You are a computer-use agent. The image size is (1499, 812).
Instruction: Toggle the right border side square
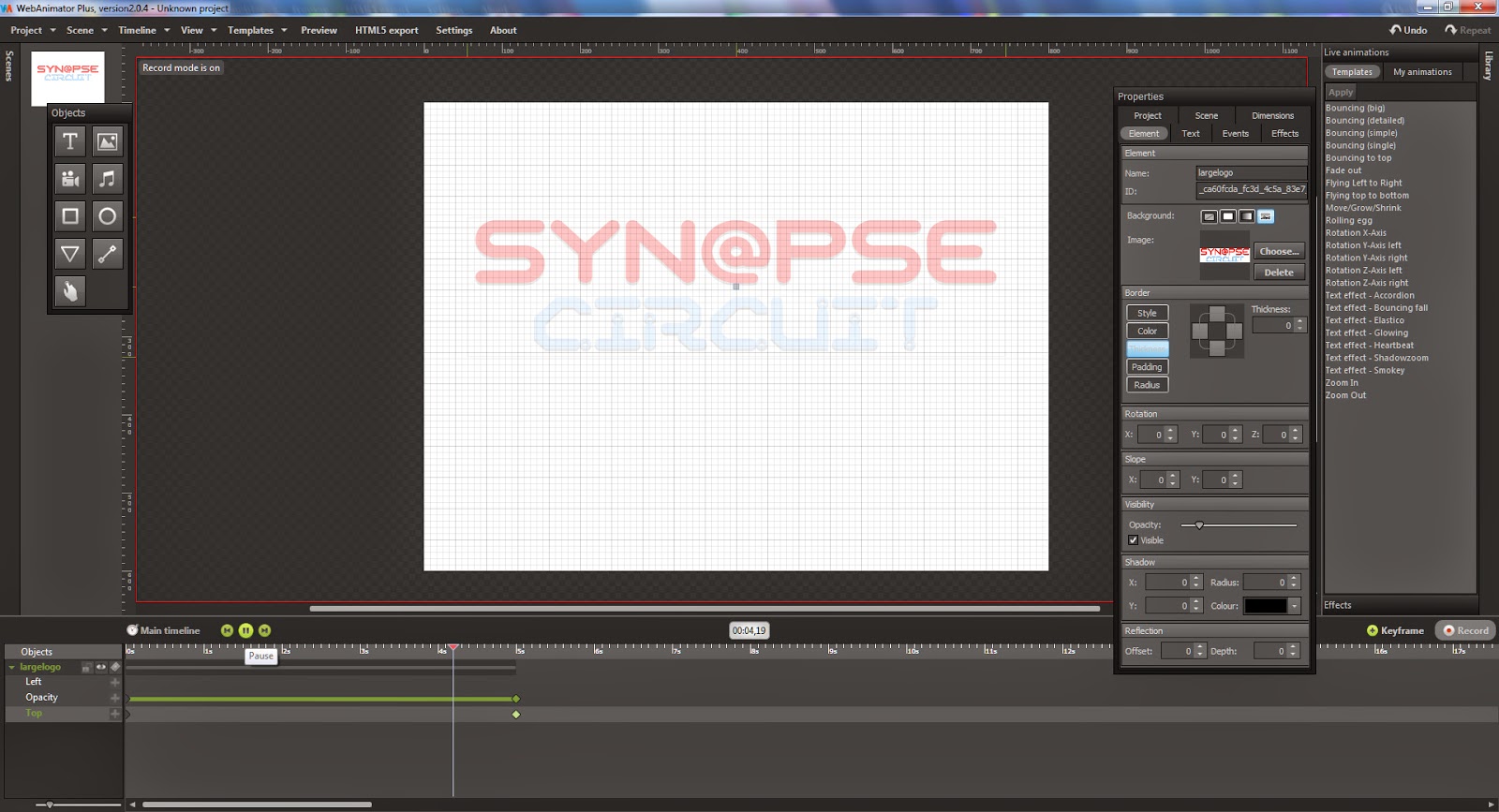(1235, 331)
